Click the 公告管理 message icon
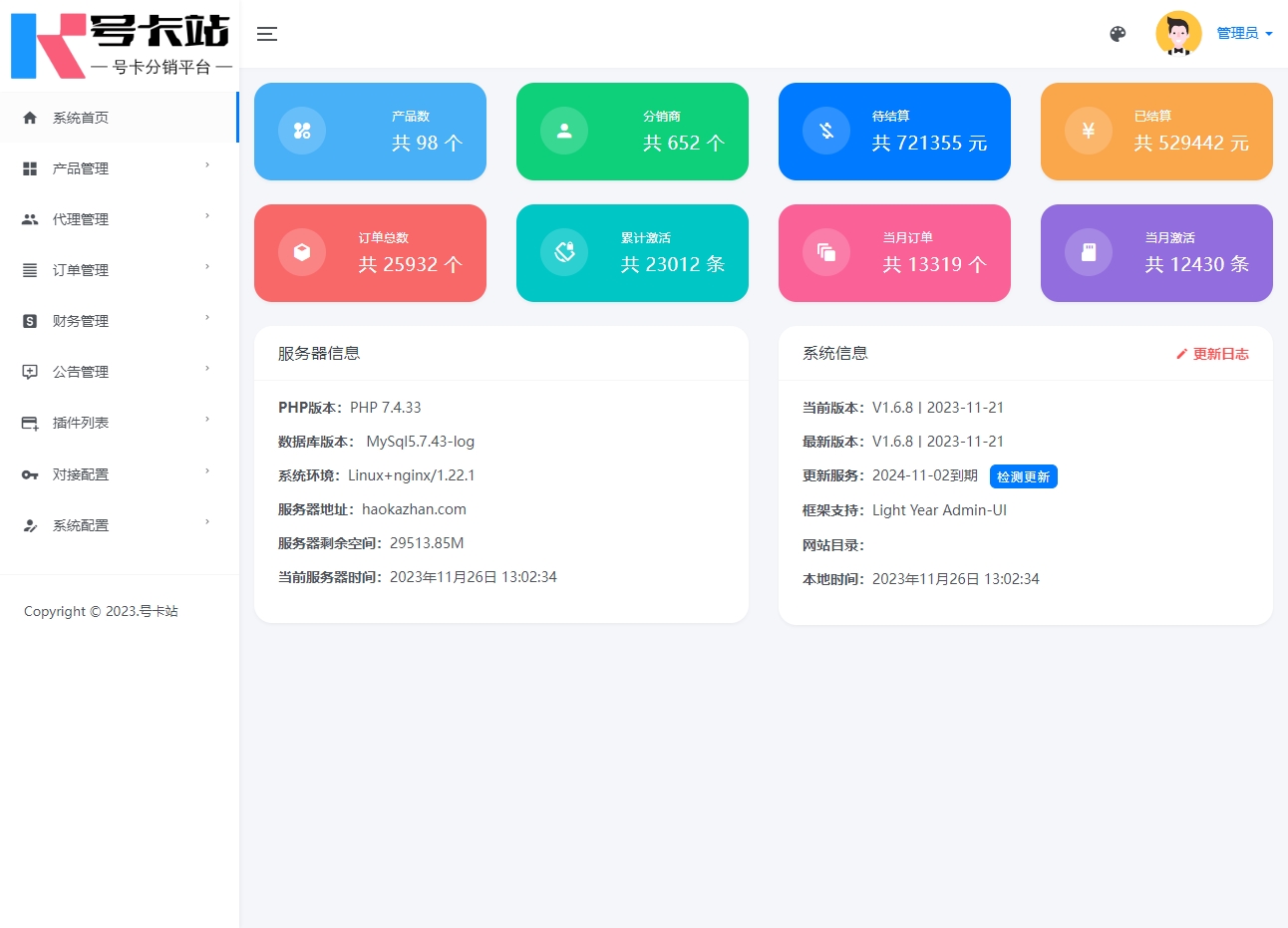1288x928 pixels. pos(30,372)
